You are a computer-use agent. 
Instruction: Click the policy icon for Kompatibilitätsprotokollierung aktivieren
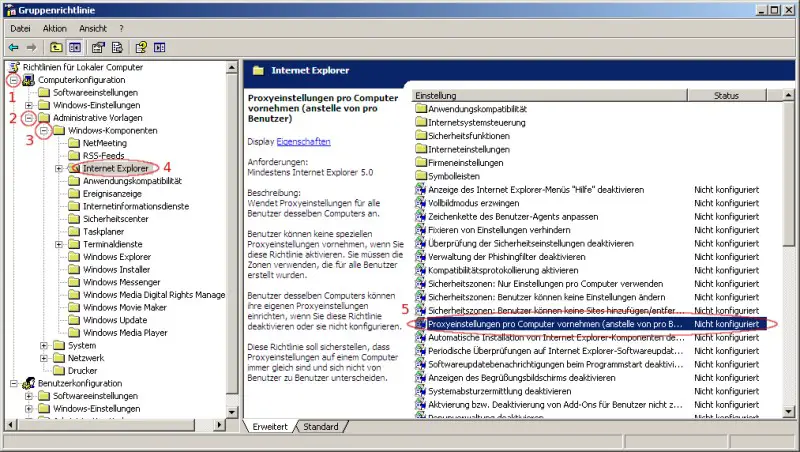point(420,270)
